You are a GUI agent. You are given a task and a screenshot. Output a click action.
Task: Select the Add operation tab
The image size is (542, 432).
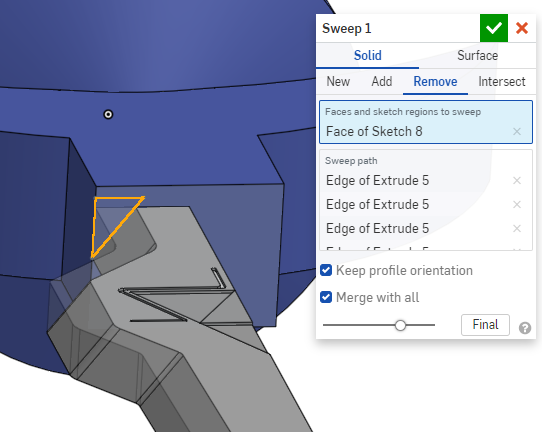(x=382, y=82)
